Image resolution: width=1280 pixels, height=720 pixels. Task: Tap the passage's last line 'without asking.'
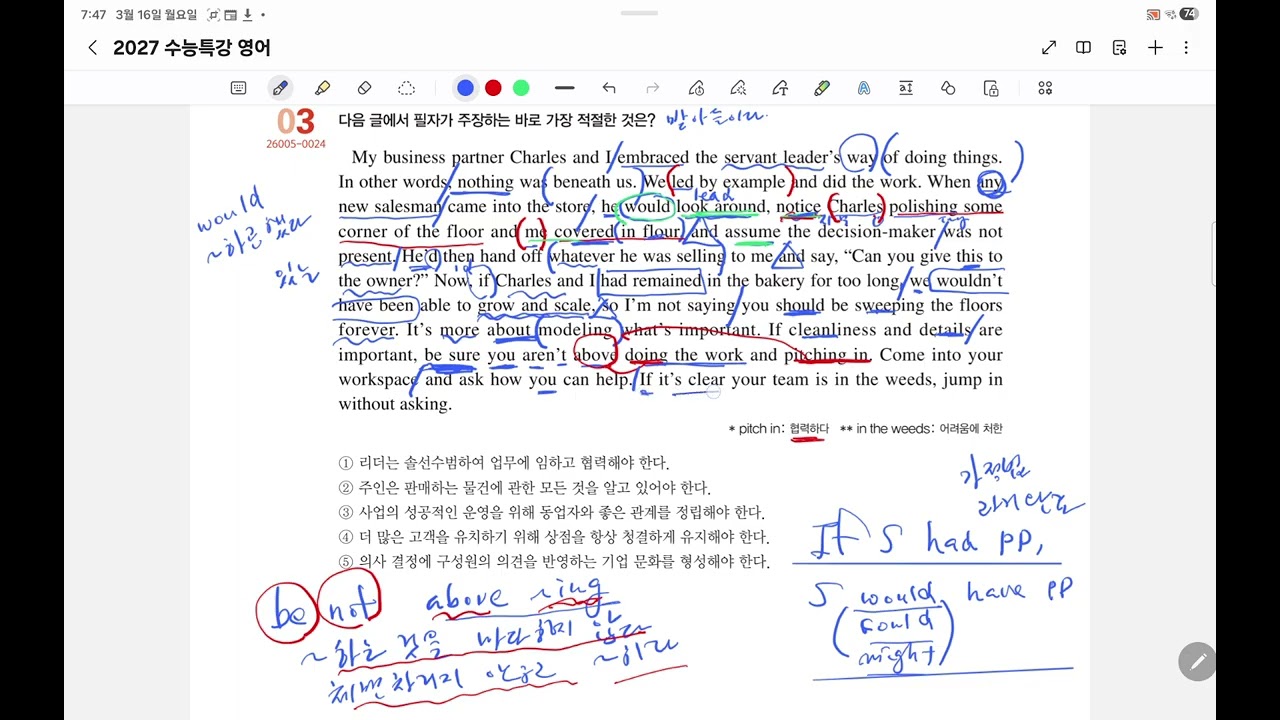pyautogui.click(x=395, y=404)
